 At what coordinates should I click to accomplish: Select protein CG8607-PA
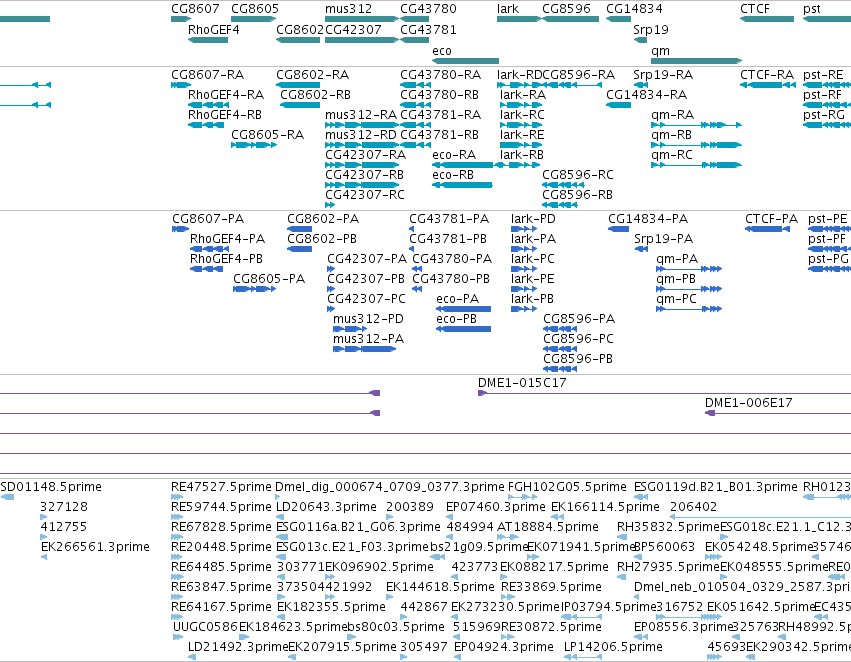tap(181, 229)
